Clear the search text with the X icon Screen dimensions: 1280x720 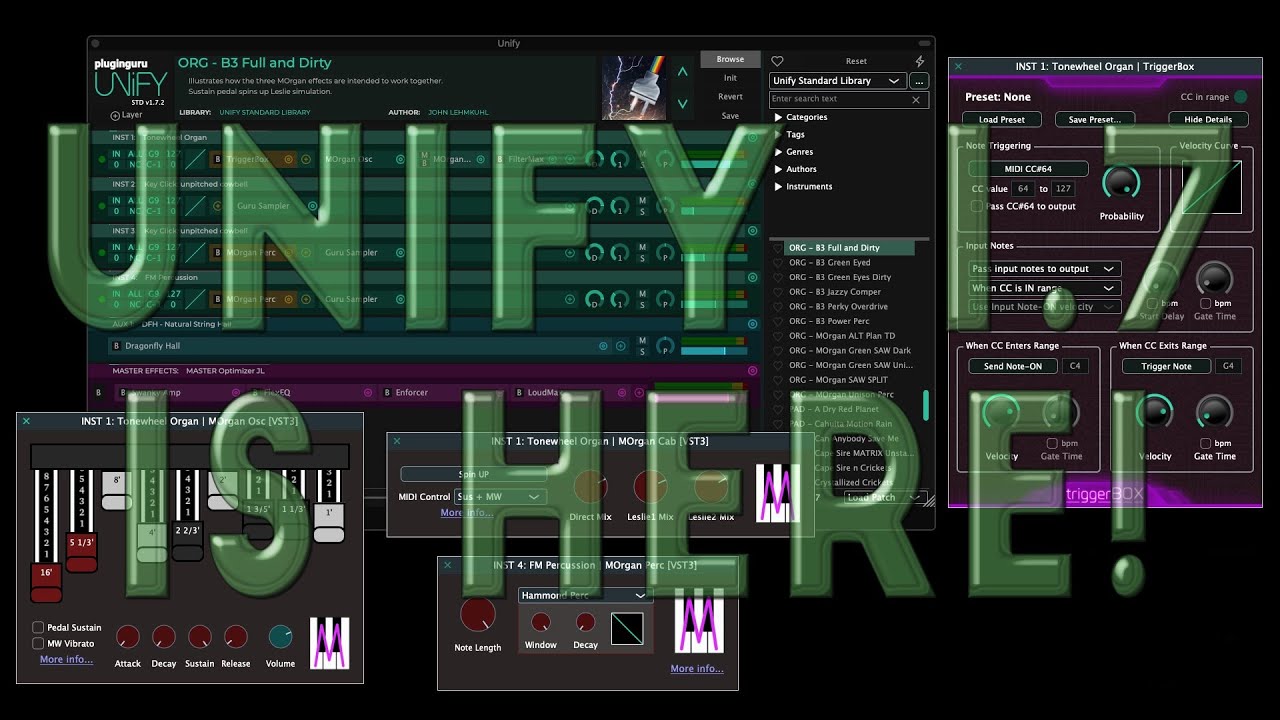click(x=916, y=99)
